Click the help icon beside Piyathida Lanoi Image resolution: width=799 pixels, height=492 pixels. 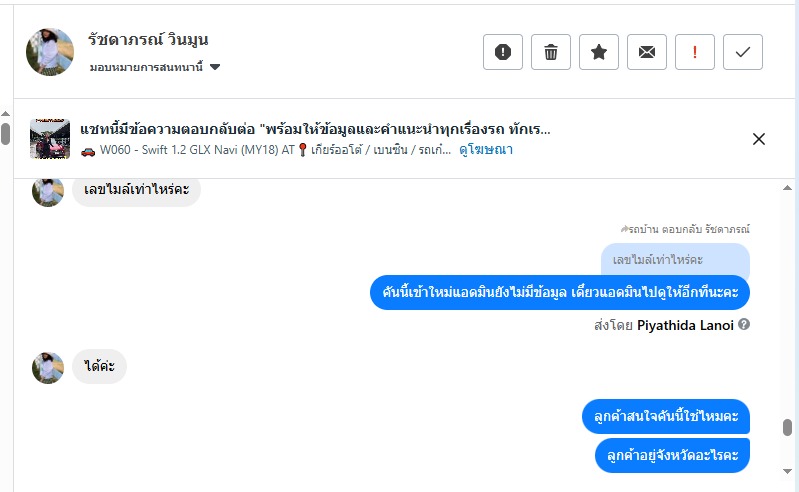pos(744,325)
